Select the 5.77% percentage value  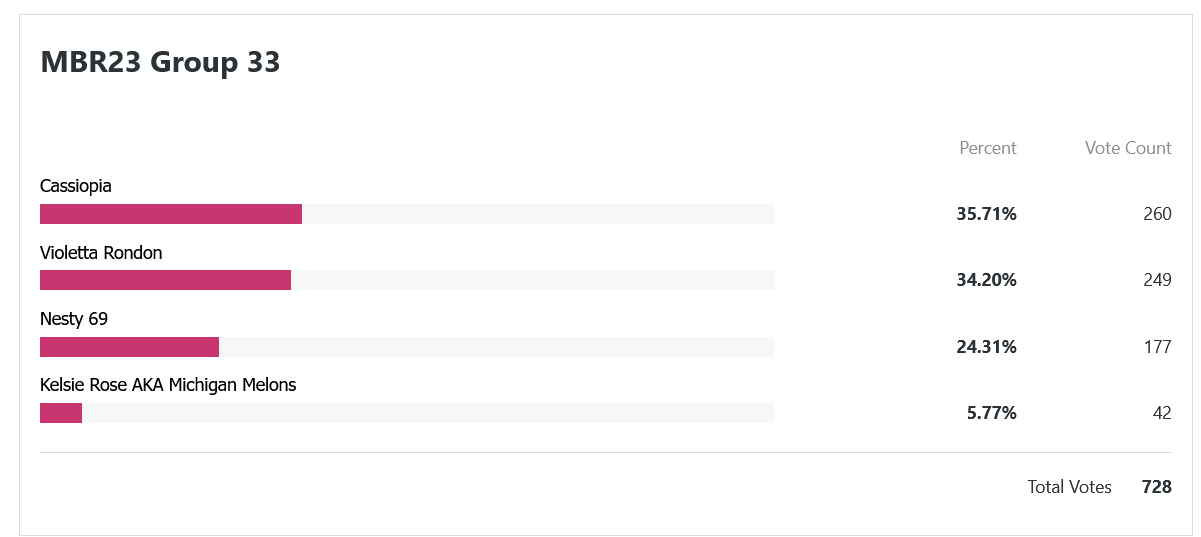coord(992,413)
